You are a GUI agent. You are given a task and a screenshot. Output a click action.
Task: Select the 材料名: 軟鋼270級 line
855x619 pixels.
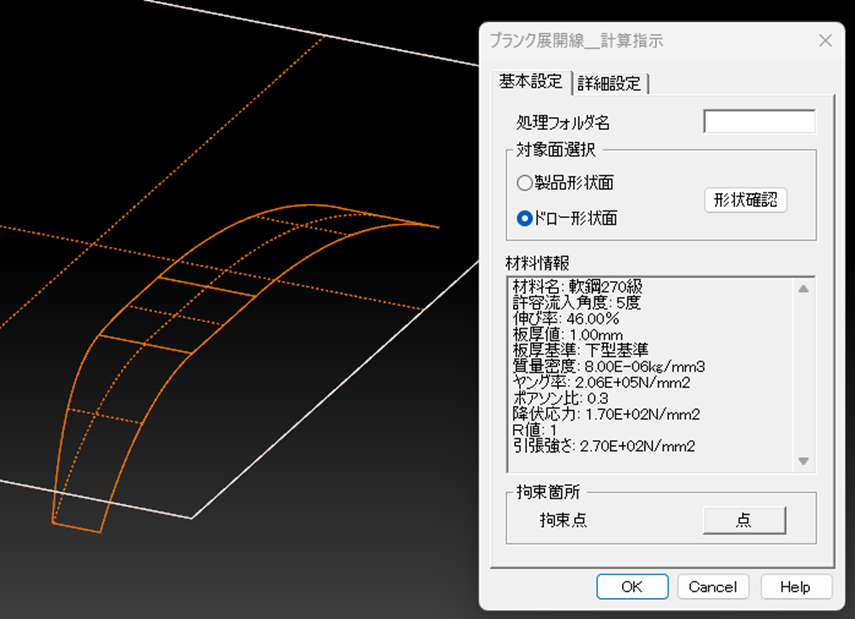(577, 286)
